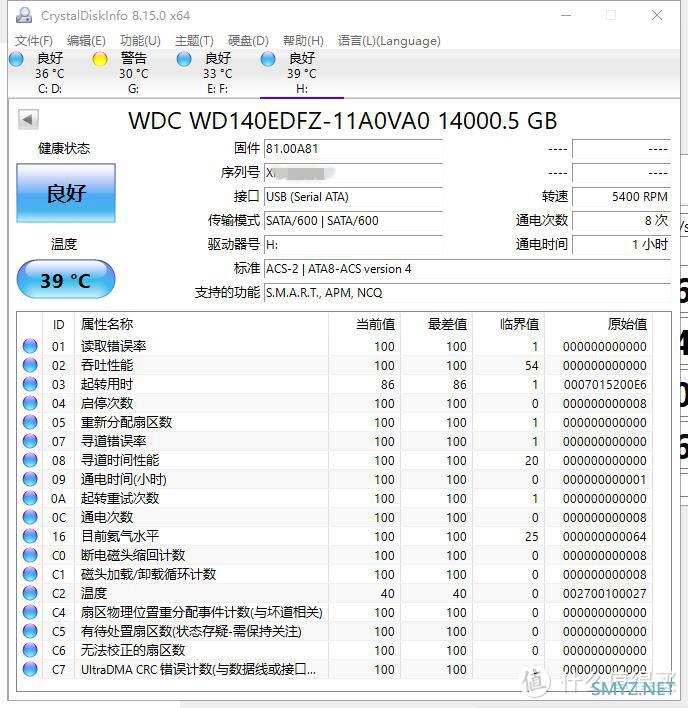Open the 帮助(H) menu
This screenshot has width=688, height=708.
point(303,41)
